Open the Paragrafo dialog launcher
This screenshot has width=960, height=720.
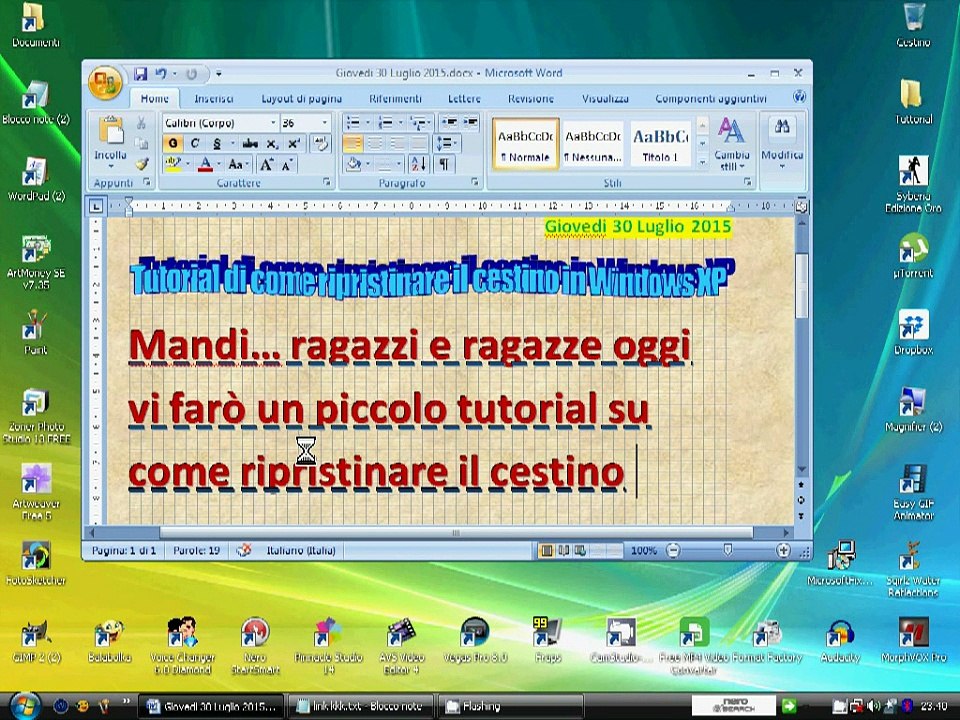(475, 182)
